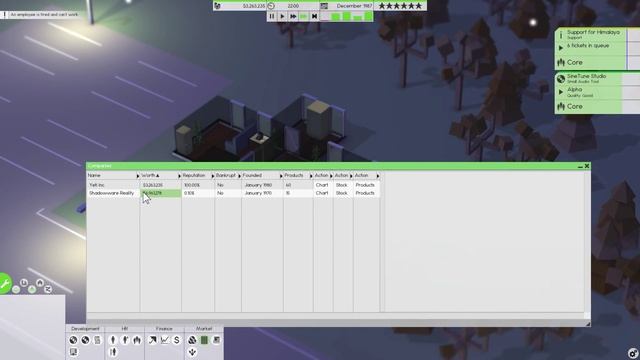Open the Products column arrow
The image size is (640, 360).
pos(311,176)
